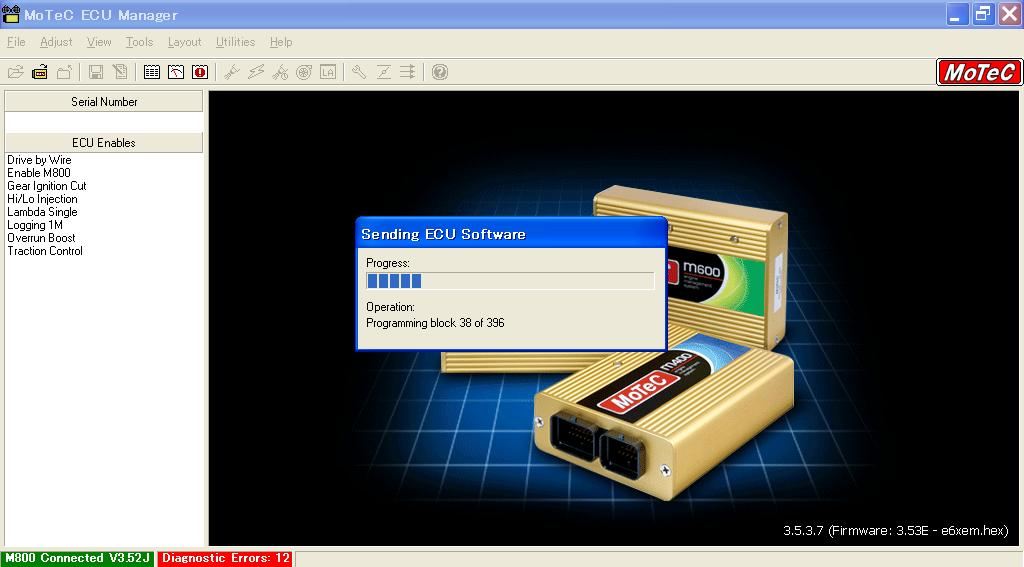Open the table grid view icon
The width and height of the screenshot is (1024, 567).
pos(152,72)
